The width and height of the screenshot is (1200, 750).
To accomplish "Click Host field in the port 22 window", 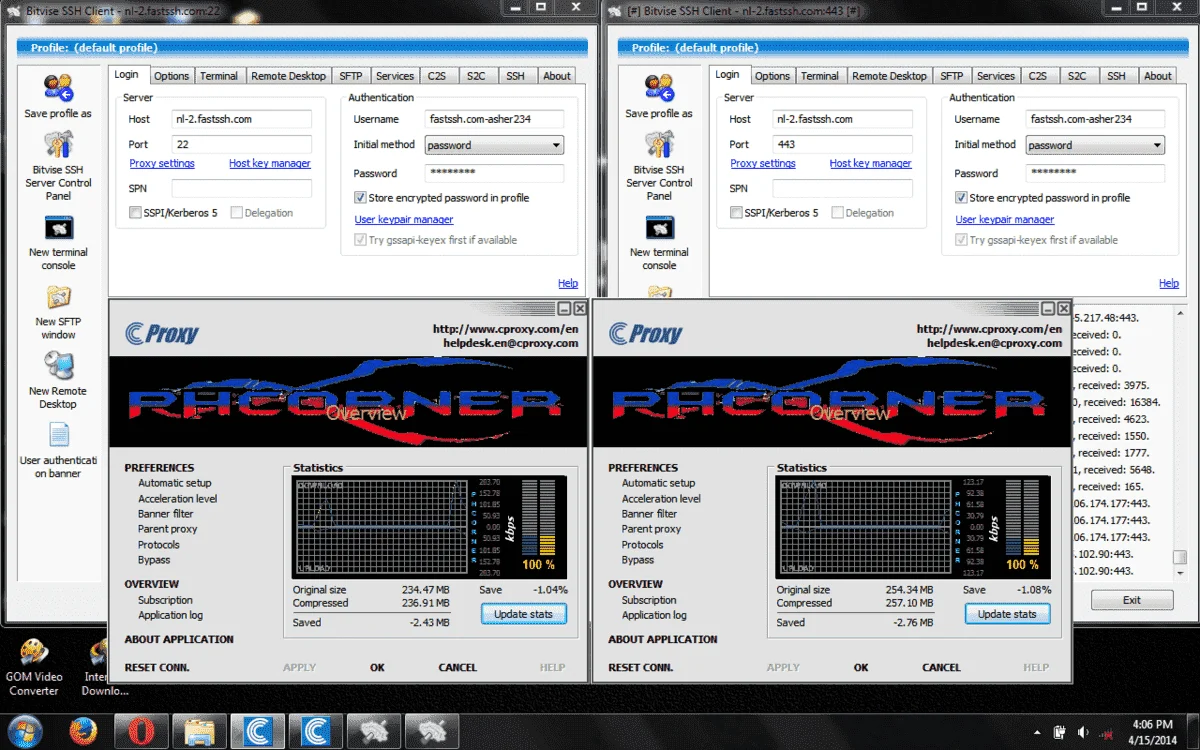I will pyautogui.click(x=241, y=119).
